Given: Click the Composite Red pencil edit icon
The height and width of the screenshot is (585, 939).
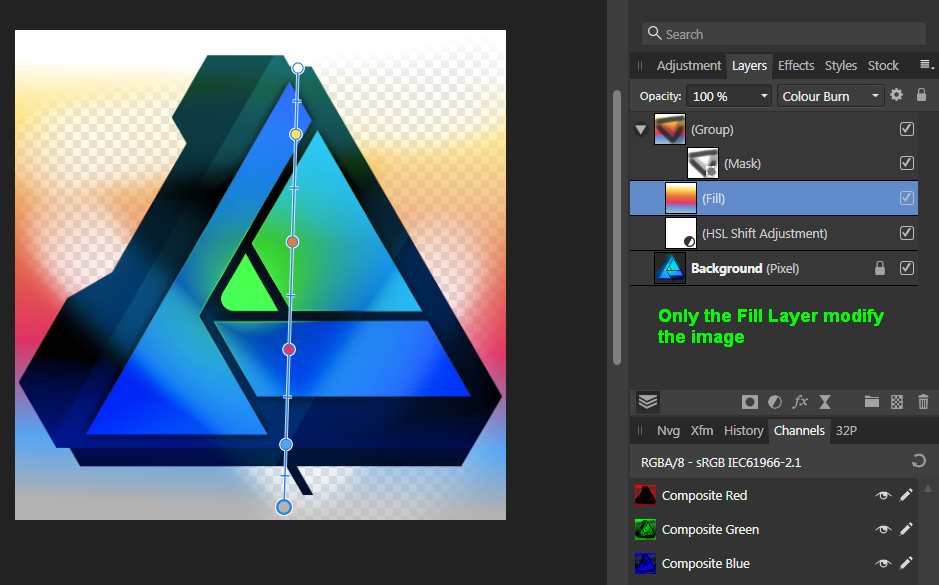Looking at the screenshot, I should click(x=906, y=495).
